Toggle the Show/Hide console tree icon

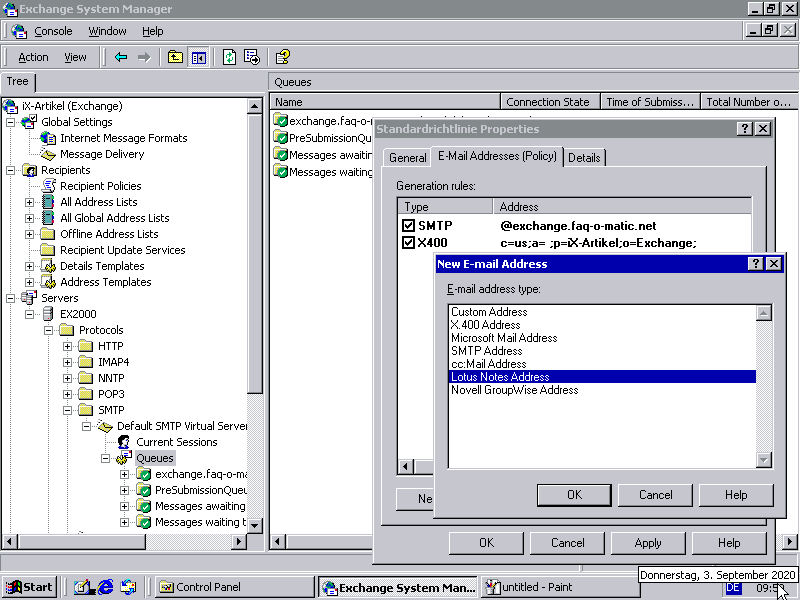(x=198, y=57)
